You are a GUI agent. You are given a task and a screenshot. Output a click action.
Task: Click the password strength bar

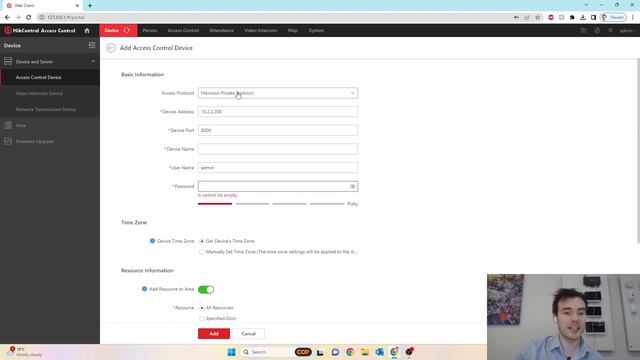[x=271, y=203]
